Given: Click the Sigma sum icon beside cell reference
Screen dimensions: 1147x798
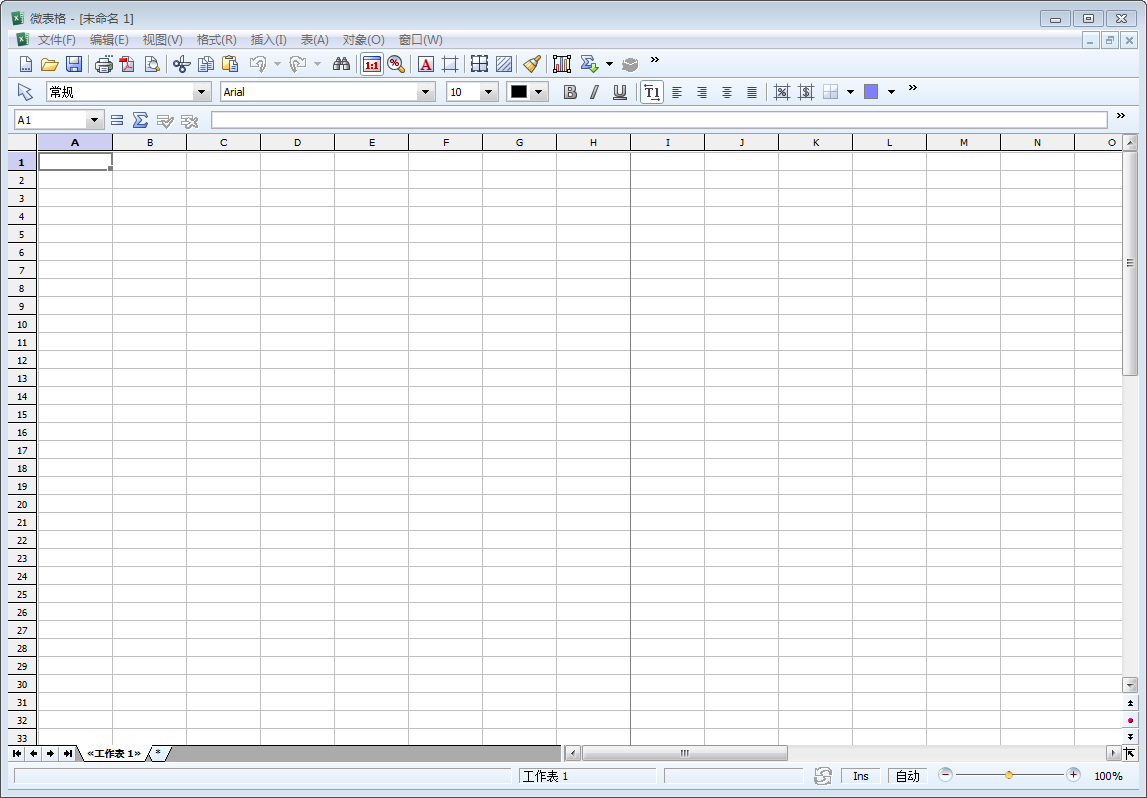Looking at the screenshot, I should (x=140, y=120).
